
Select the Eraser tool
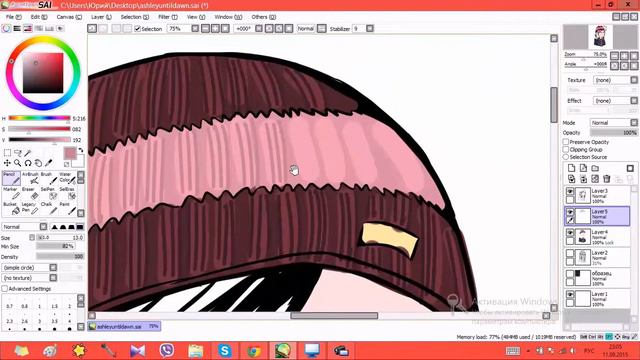coord(30,193)
